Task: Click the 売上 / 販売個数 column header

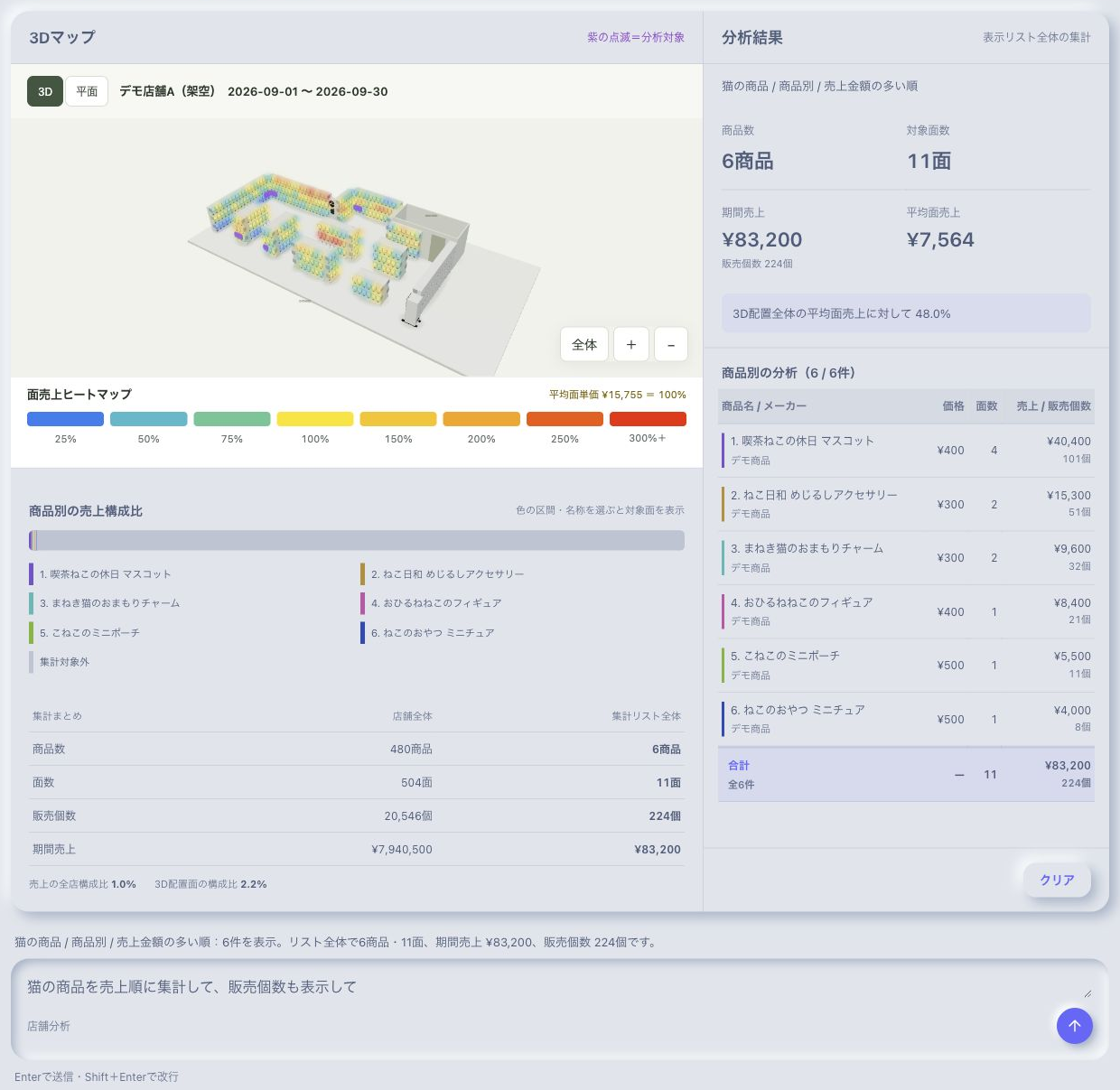Action: (x=1053, y=406)
